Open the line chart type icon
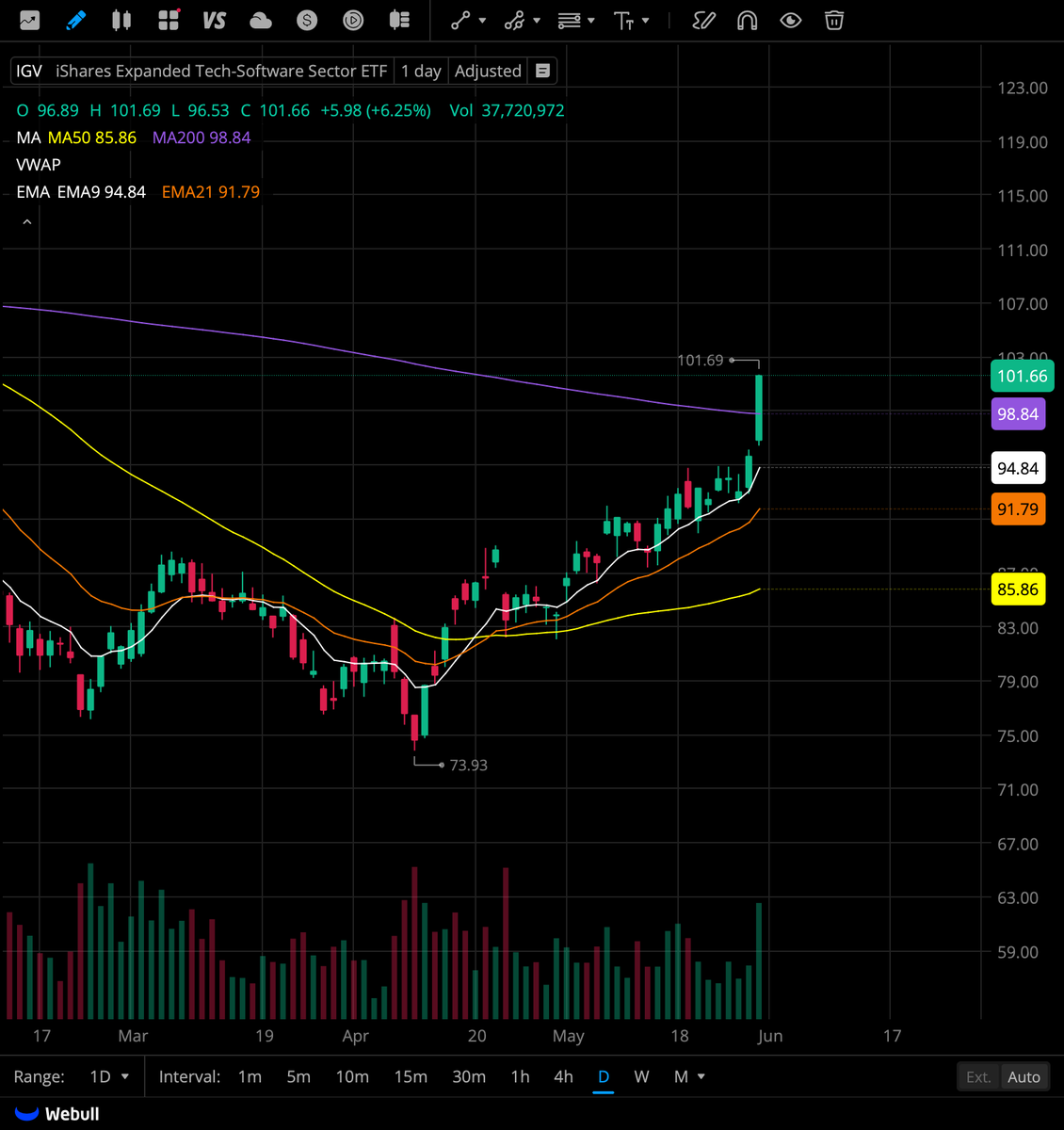 click(x=29, y=20)
